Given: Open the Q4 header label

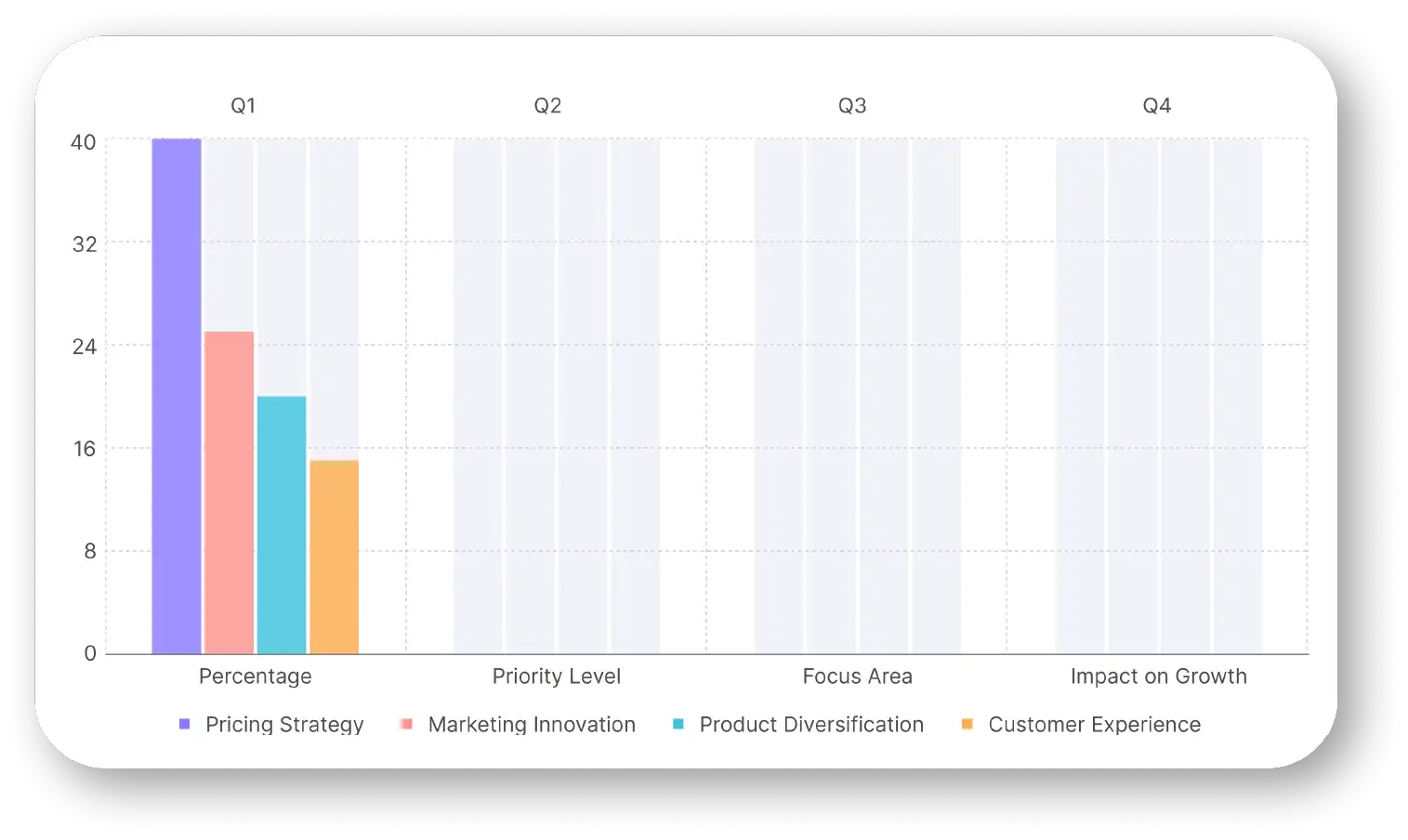Looking at the screenshot, I should 1156,106.
